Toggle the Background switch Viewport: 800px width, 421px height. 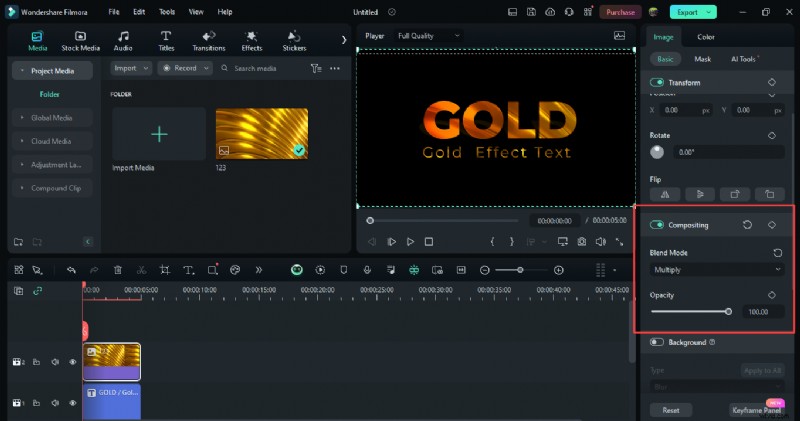click(657, 342)
